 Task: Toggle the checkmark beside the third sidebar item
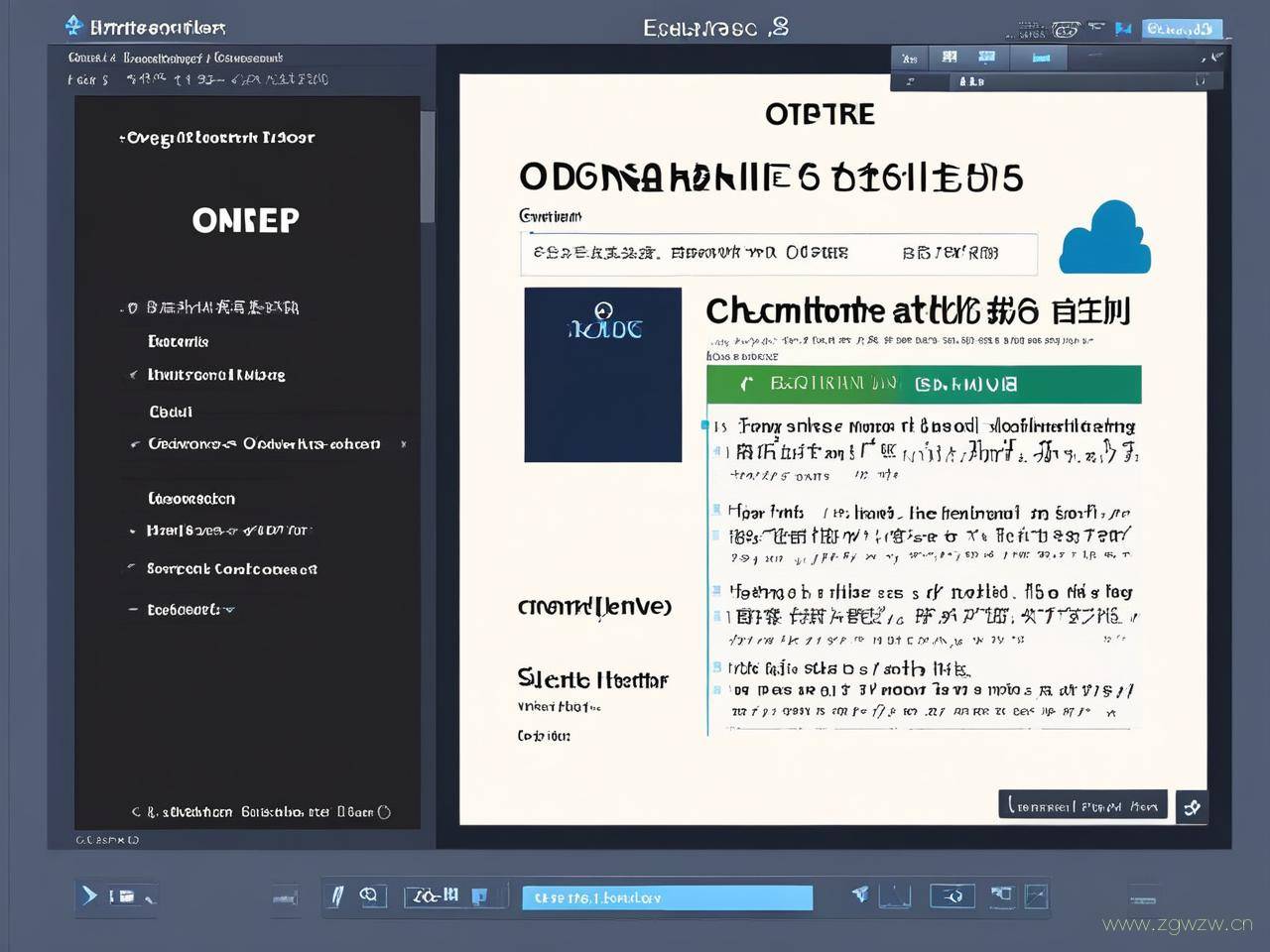133,375
